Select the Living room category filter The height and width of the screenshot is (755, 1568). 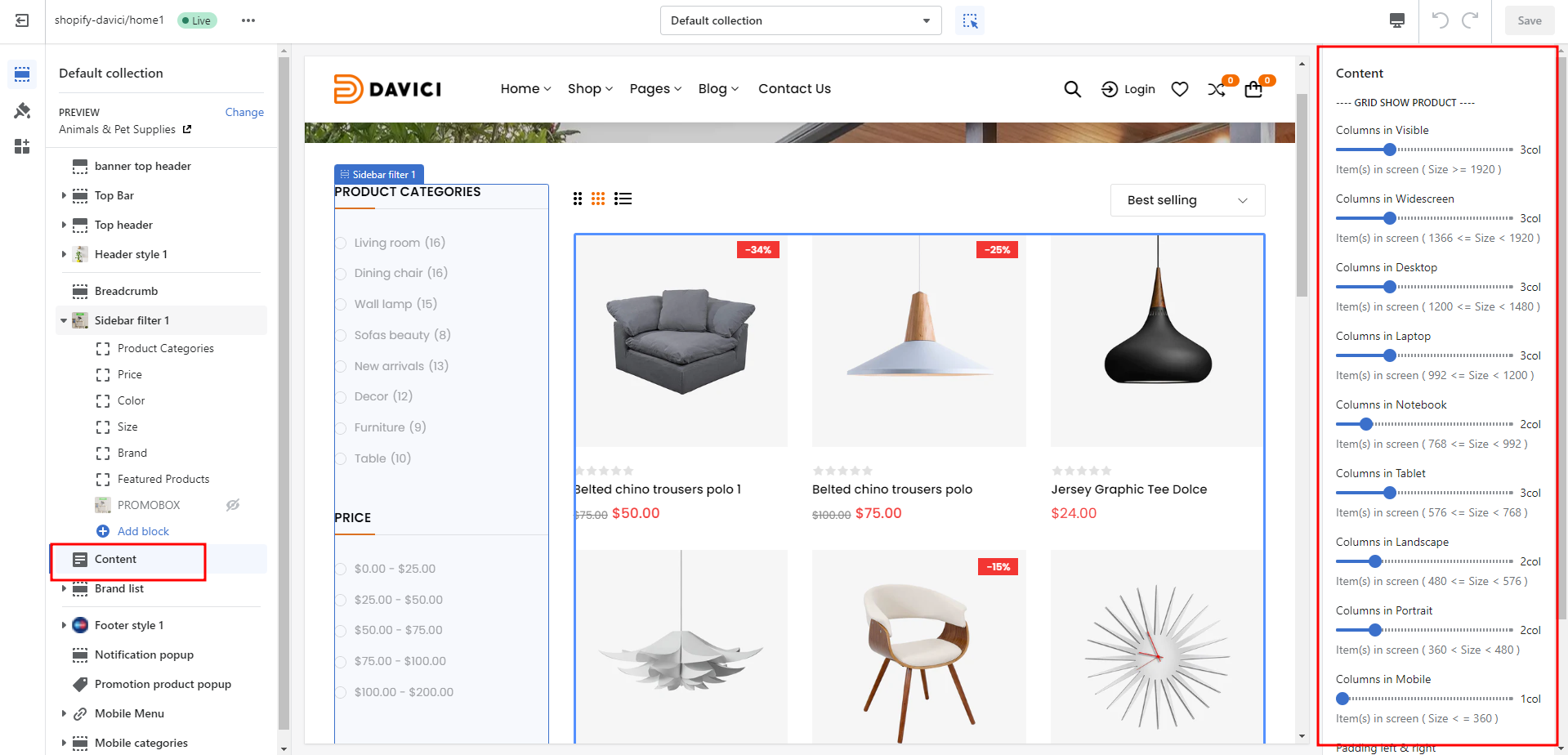(x=341, y=243)
